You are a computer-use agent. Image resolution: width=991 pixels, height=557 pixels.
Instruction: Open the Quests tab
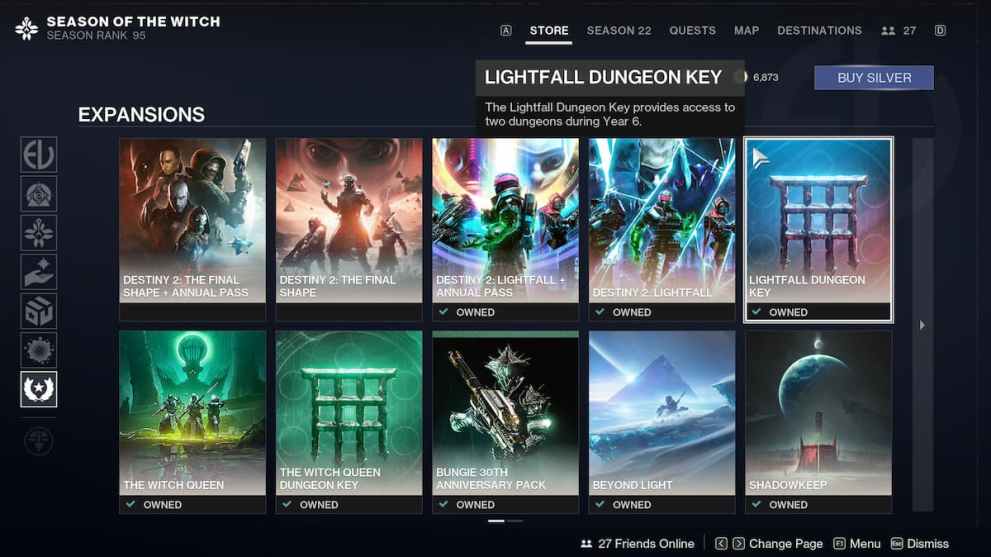click(692, 31)
